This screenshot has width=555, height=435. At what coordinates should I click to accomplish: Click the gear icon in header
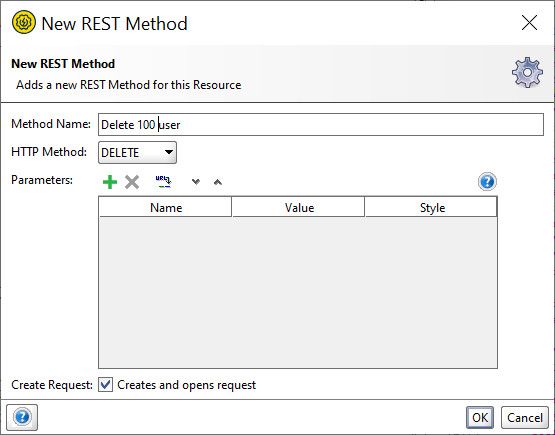(x=527, y=72)
